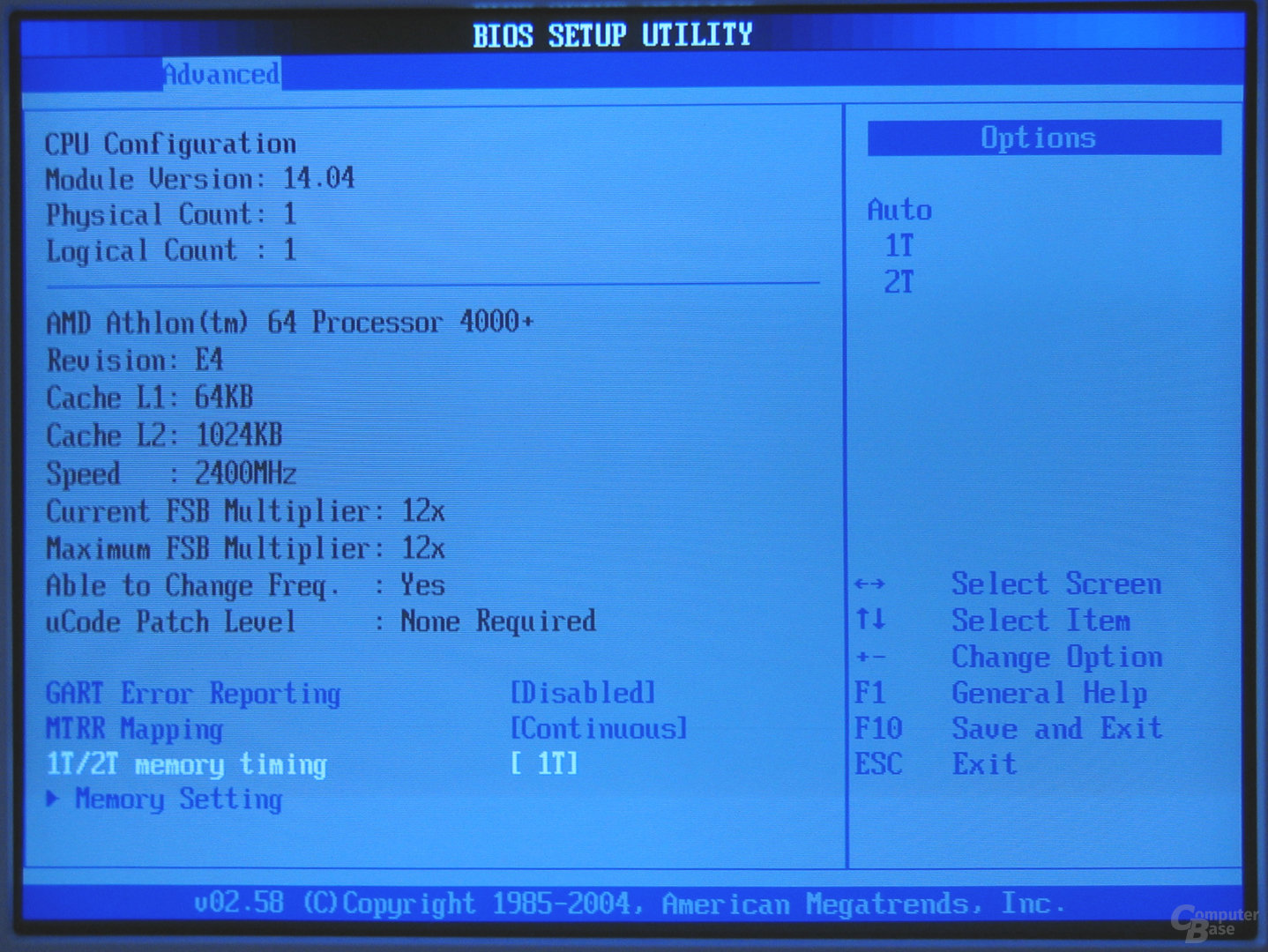Click the F10 key label

[878, 728]
